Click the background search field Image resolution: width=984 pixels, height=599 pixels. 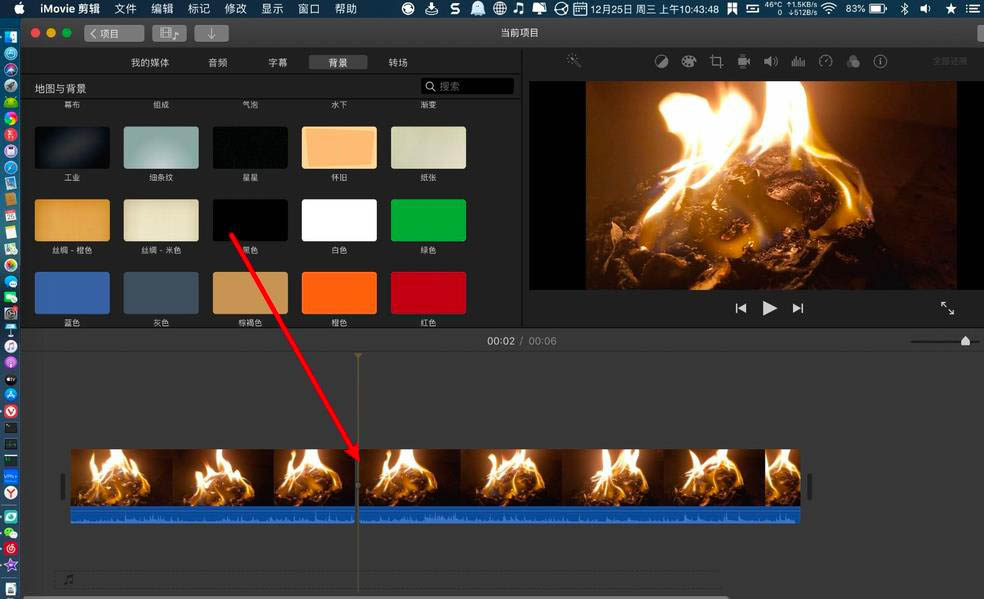[468, 87]
